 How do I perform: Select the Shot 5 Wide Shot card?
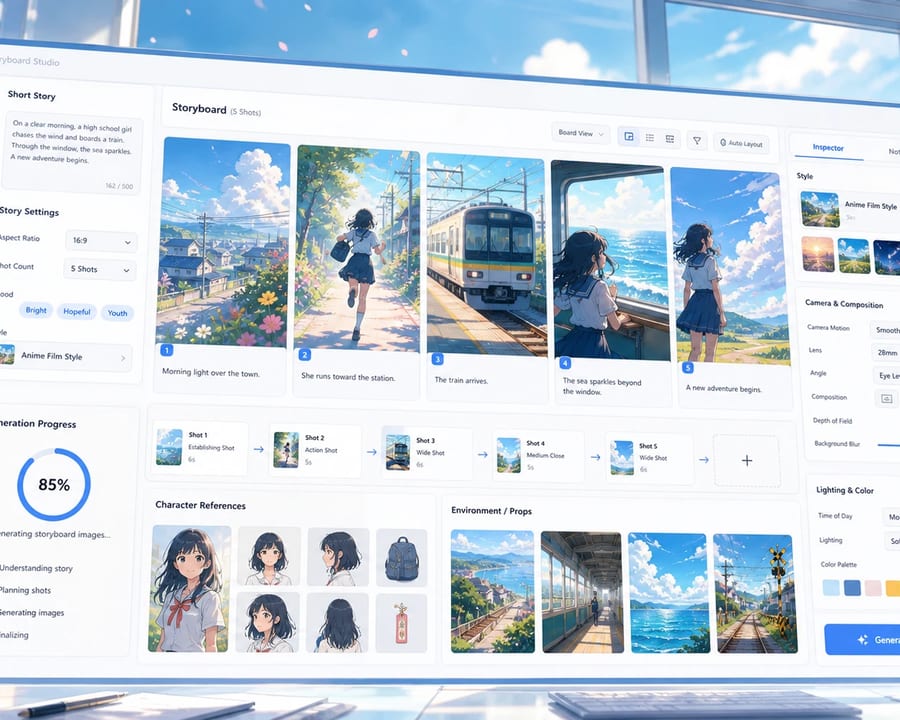click(650, 459)
